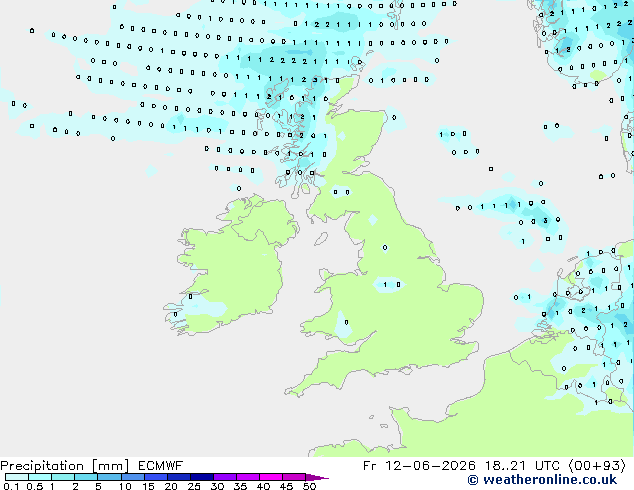Click the Isle of Man outline on map
The image size is (634, 490).
pyautogui.click(x=321, y=239)
